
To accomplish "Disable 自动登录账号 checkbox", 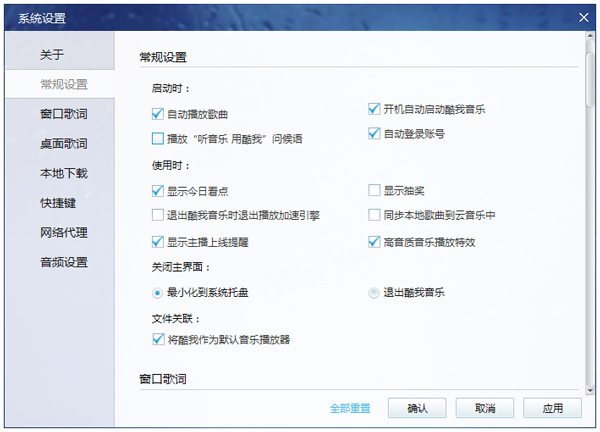I will (x=374, y=133).
